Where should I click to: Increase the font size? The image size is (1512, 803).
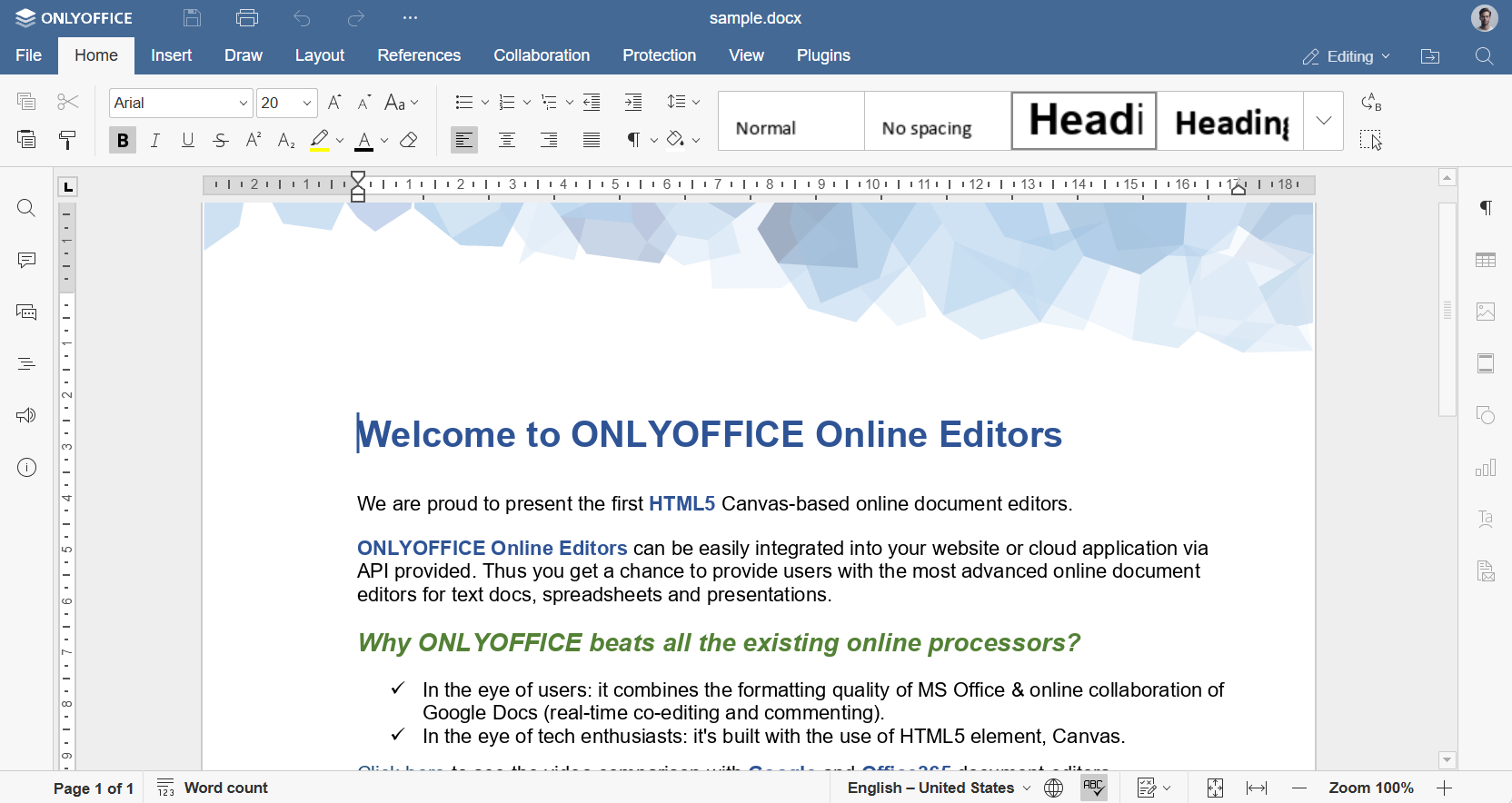click(334, 102)
